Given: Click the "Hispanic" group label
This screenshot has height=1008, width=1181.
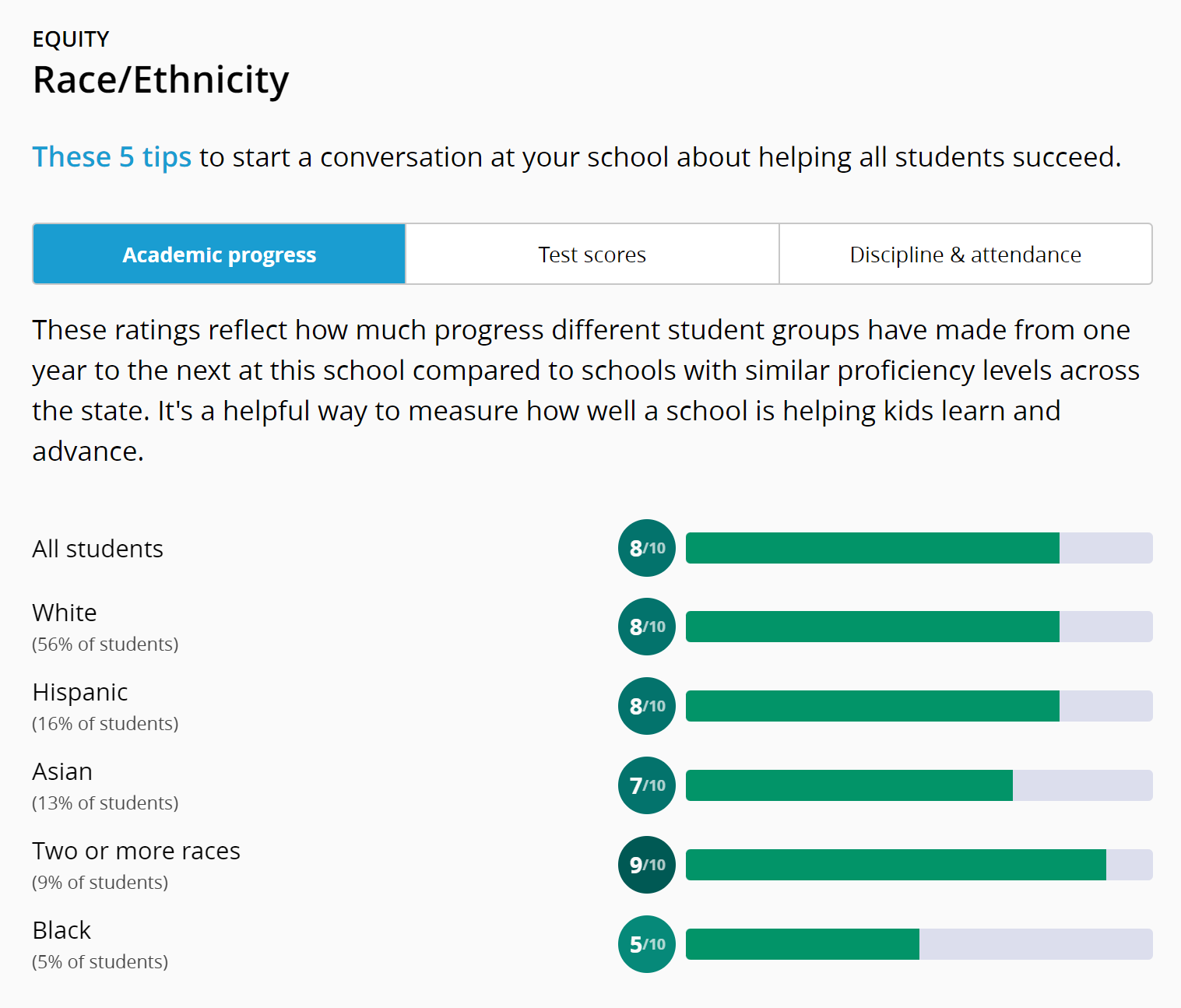Looking at the screenshot, I should (x=79, y=692).
